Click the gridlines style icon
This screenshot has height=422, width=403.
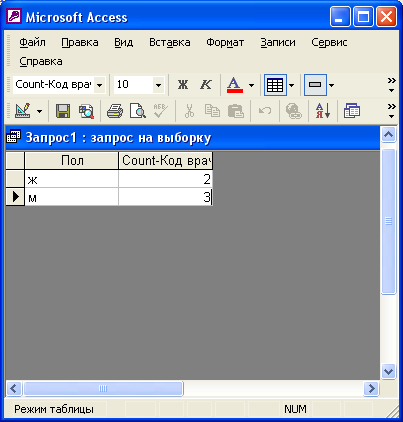click(275, 85)
